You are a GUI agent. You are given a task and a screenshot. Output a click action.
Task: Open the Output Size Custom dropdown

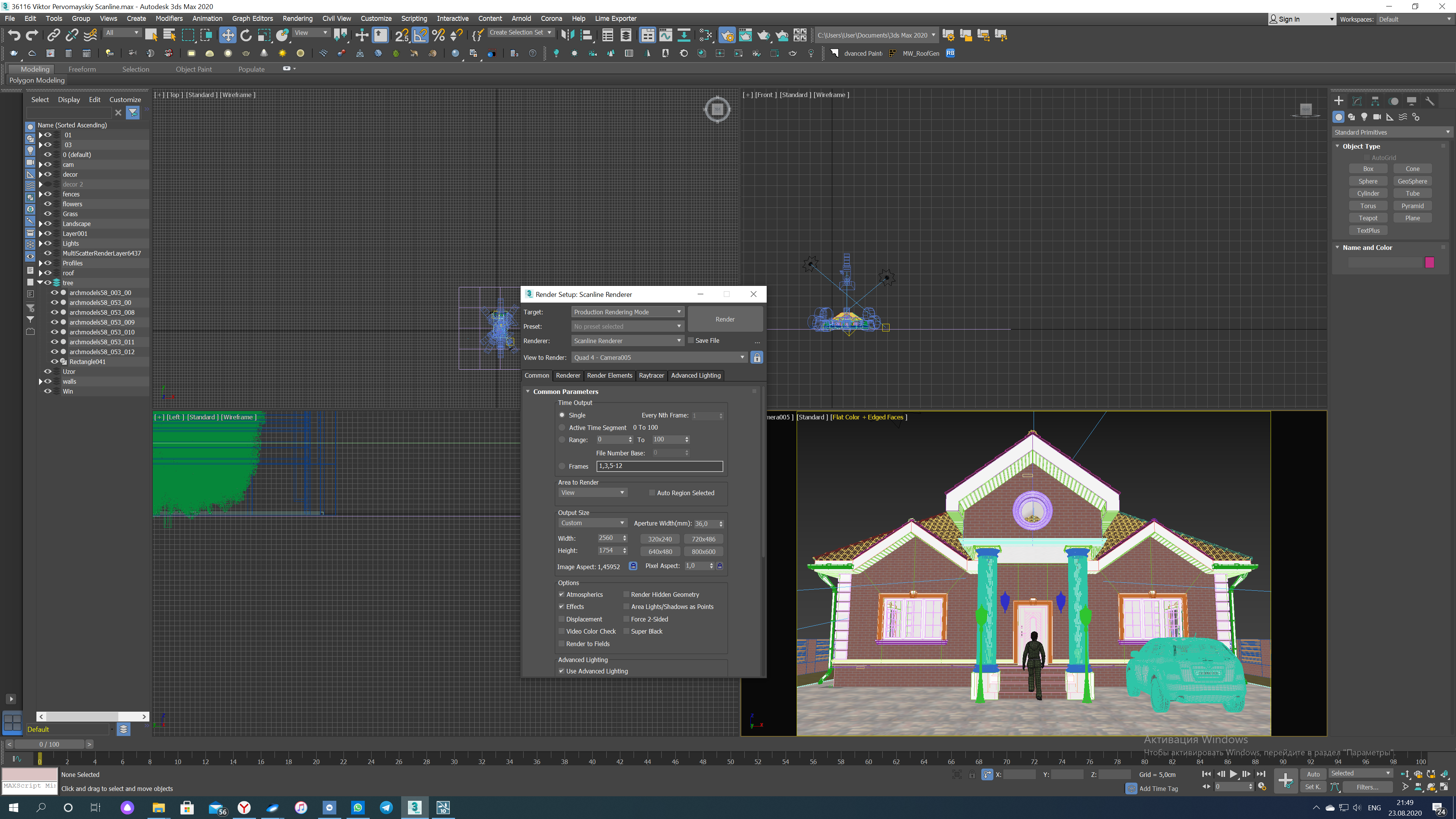pyautogui.click(x=592, y=523)
